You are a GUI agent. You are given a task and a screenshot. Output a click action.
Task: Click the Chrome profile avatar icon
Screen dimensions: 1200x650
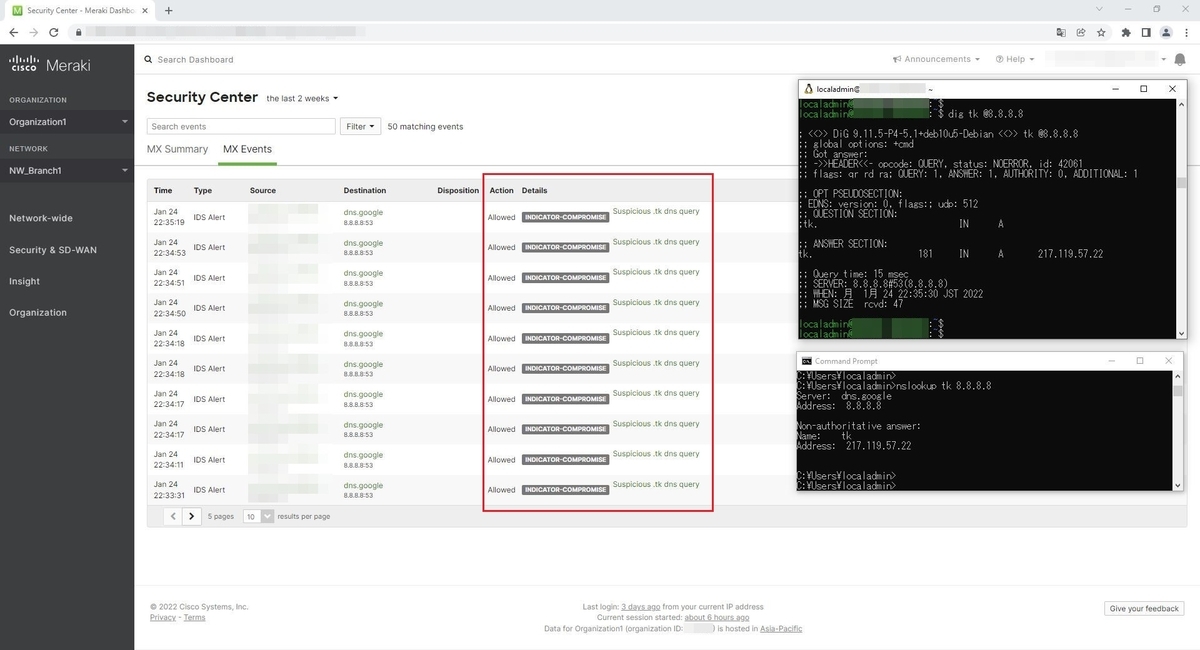tap(1165, 32)
